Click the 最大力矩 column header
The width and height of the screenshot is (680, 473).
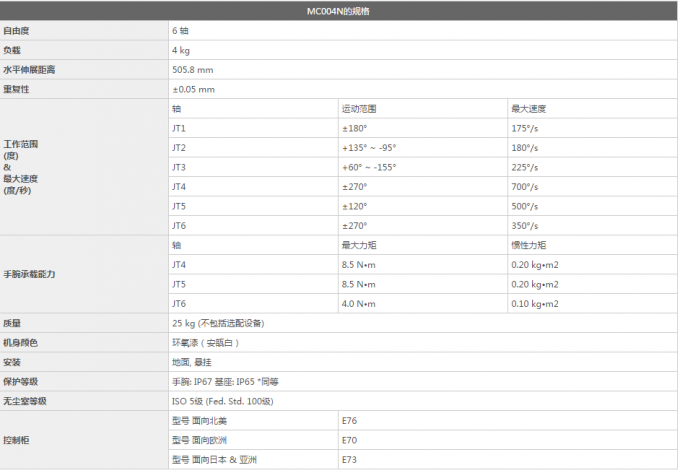359,245
